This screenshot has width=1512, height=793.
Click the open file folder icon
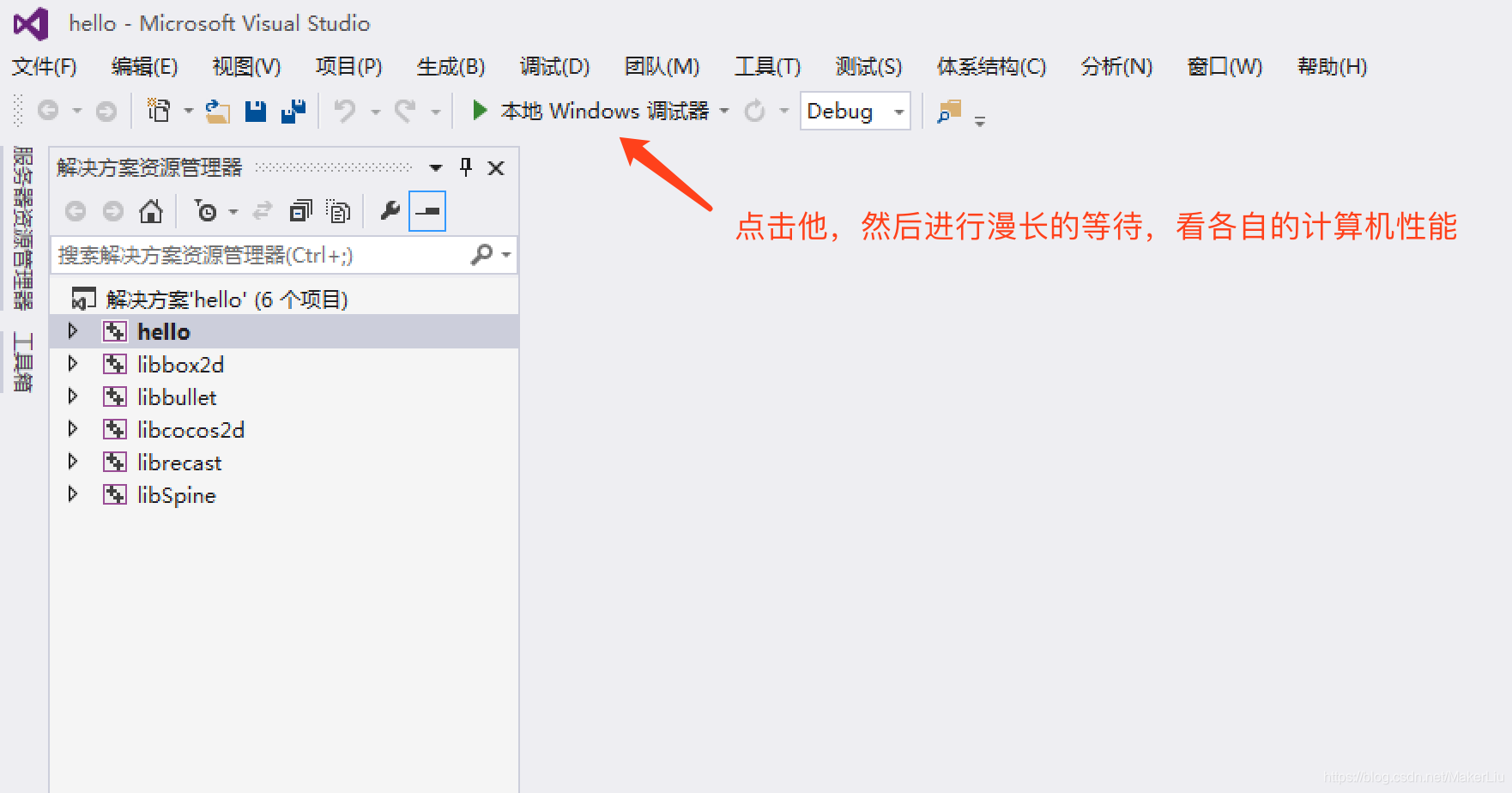click(x=218, y=112)
